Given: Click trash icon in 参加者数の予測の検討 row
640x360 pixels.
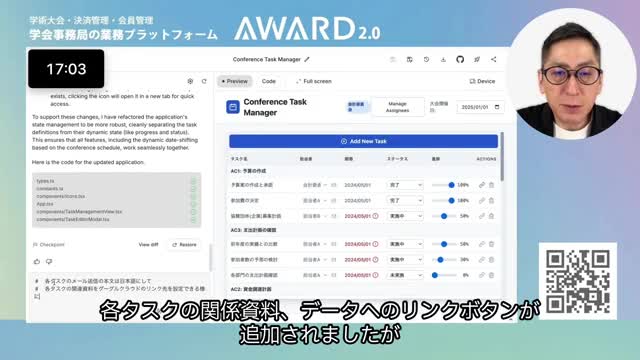Looking at the screenshot, I should (x=491, y=260).
